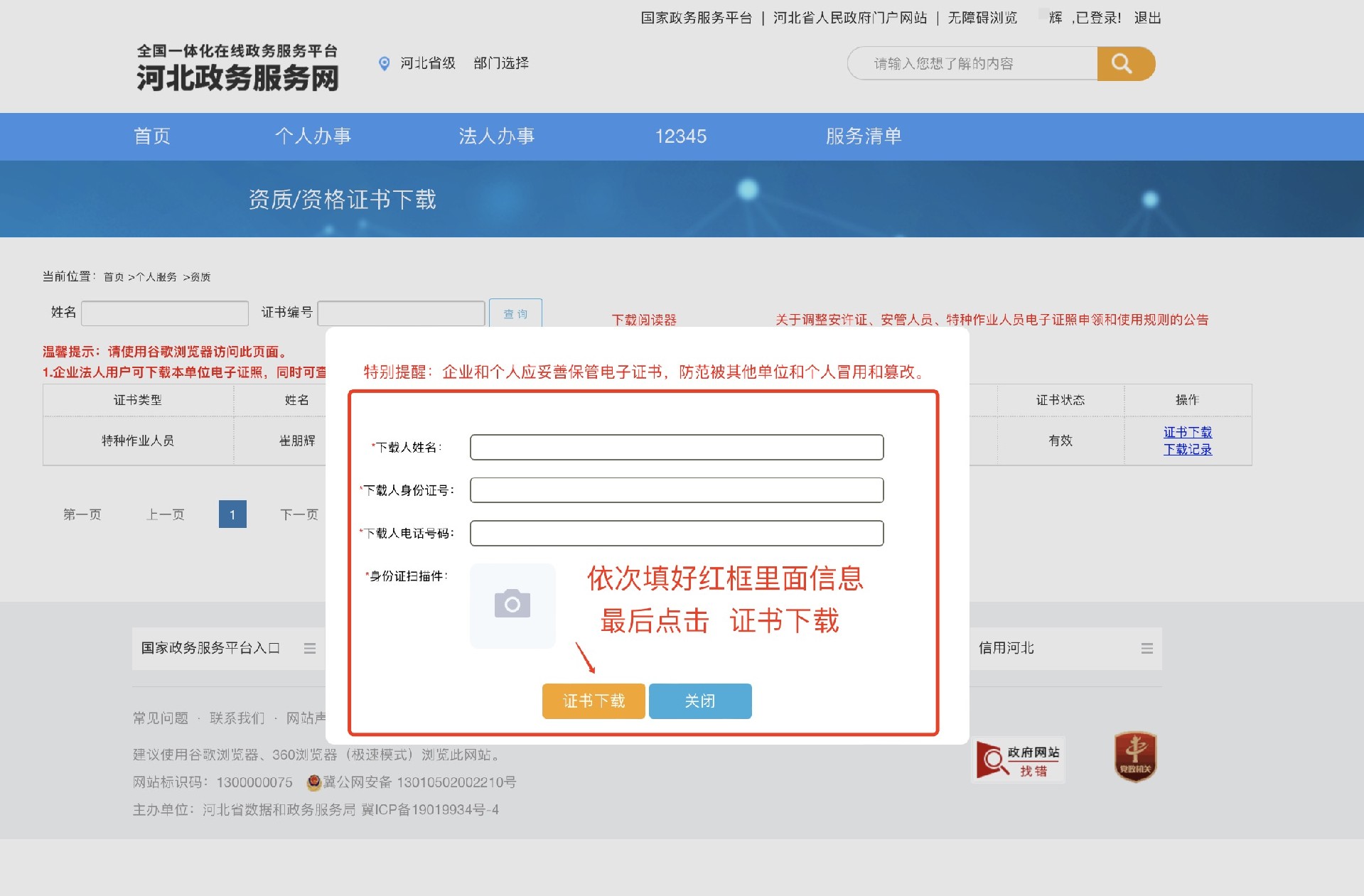
Task: Go to 首页 navigation tab
Action: point(152,136)
